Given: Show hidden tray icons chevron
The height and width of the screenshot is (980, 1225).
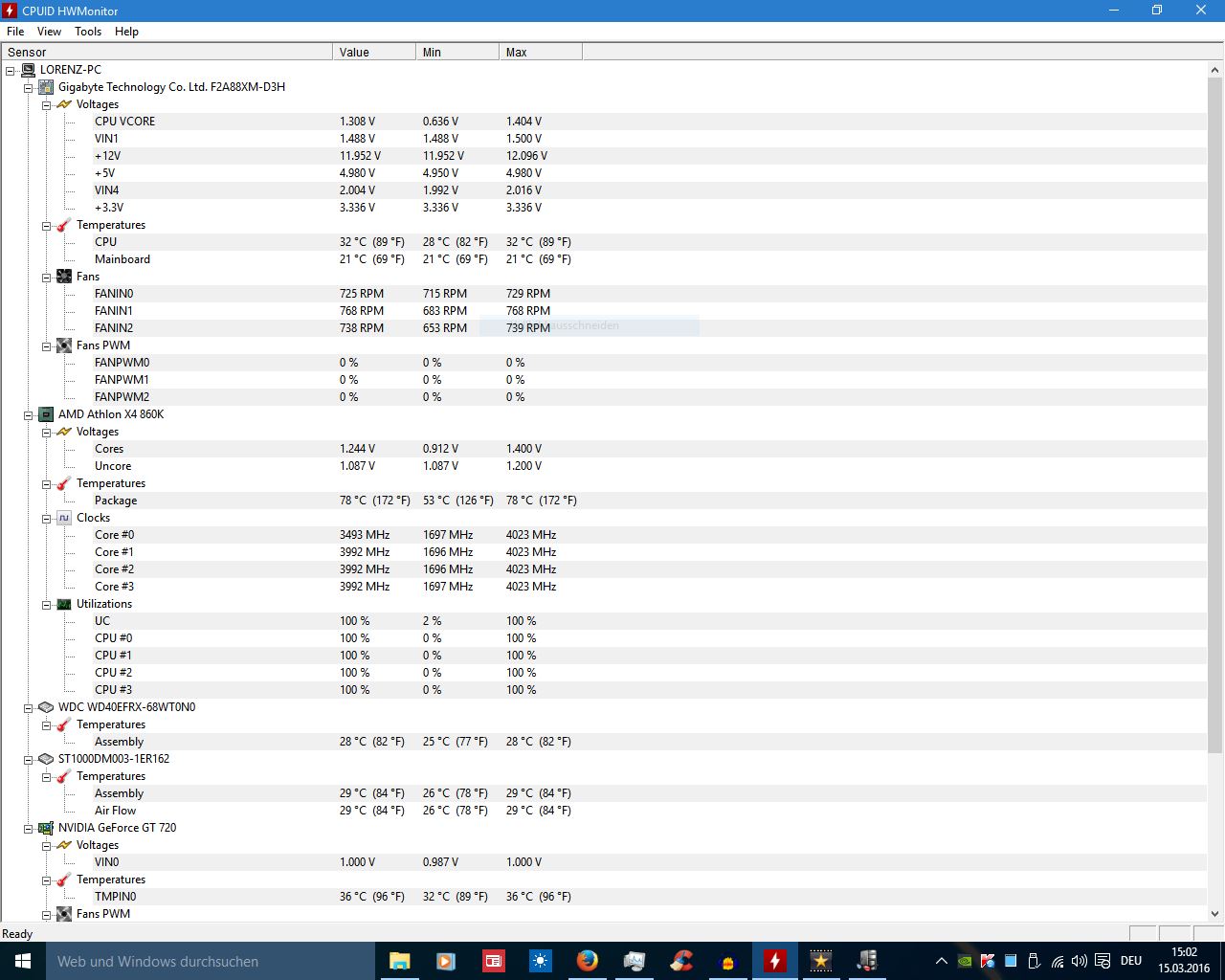Looking at the screenshot, I should pyautogui.click(x=941, y=961).
